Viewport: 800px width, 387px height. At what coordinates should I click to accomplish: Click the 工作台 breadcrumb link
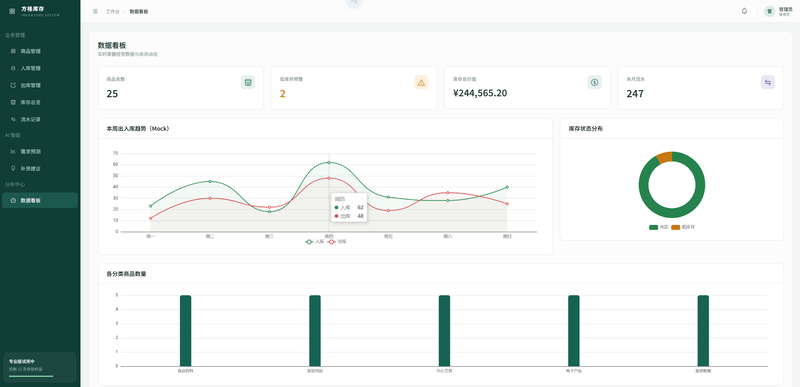112,11
